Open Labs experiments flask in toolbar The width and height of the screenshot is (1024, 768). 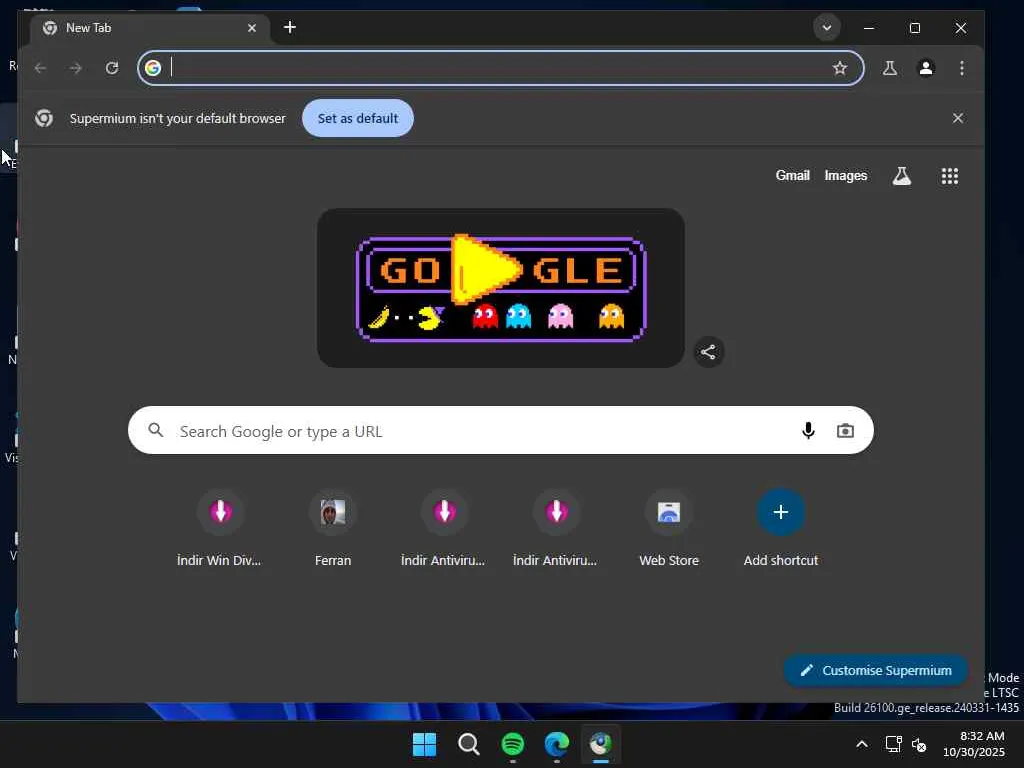click(x=889, y=68)
